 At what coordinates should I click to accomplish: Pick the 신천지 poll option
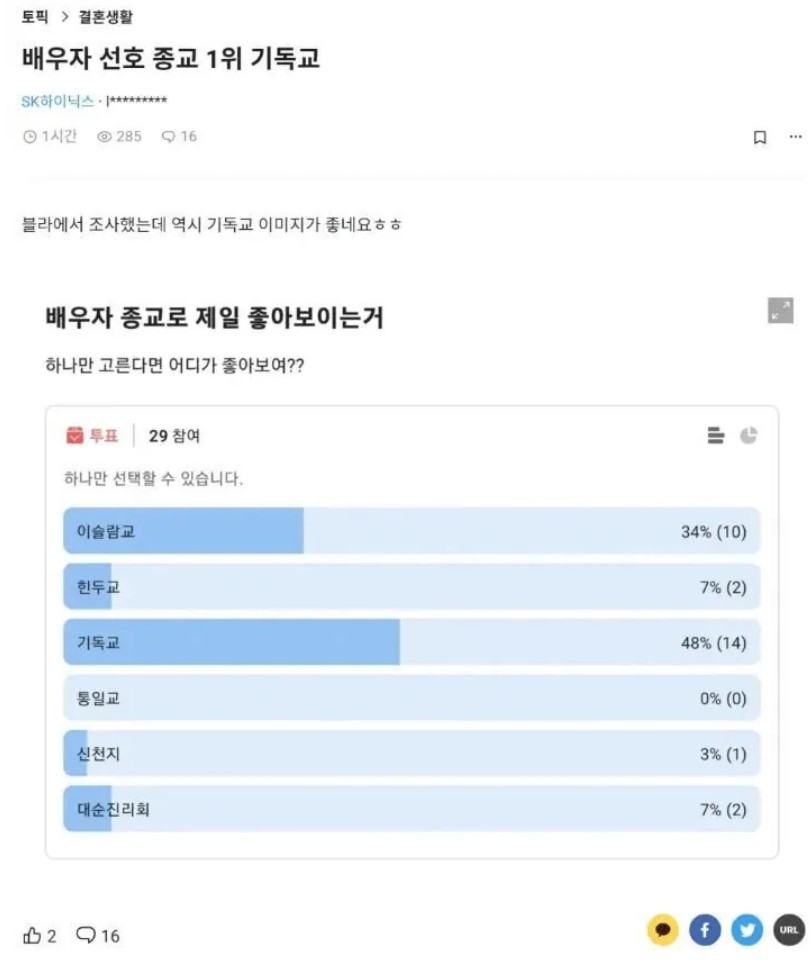[411, 754]
